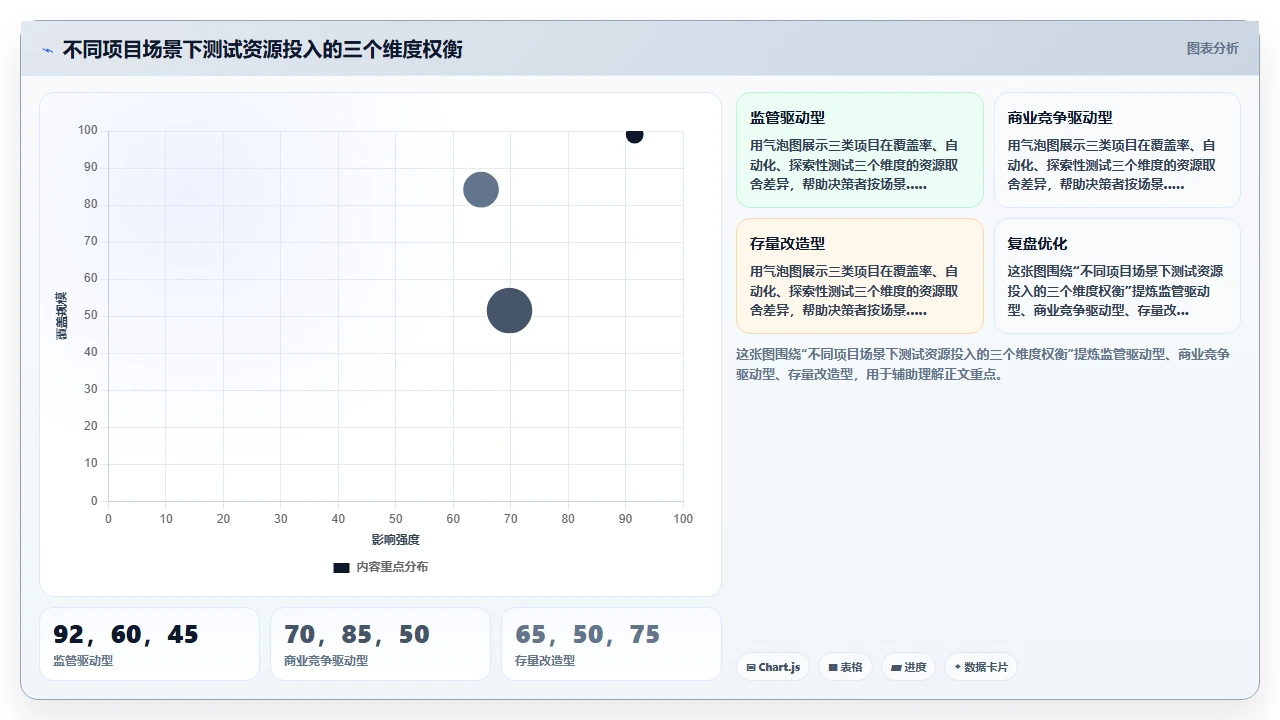Click the summary paragraph below the cards

tap(983, 364)
